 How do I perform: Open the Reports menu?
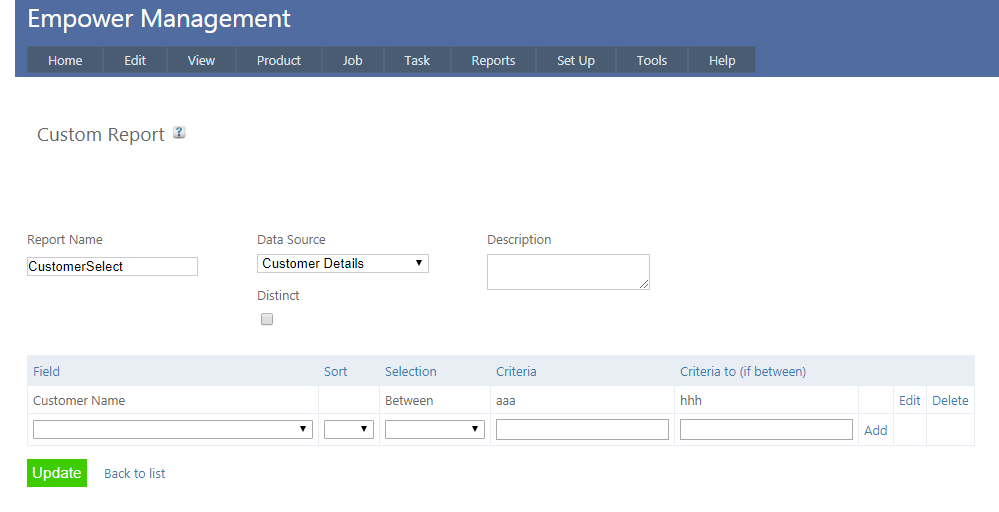pyautogui.click(x=493, y=61)
